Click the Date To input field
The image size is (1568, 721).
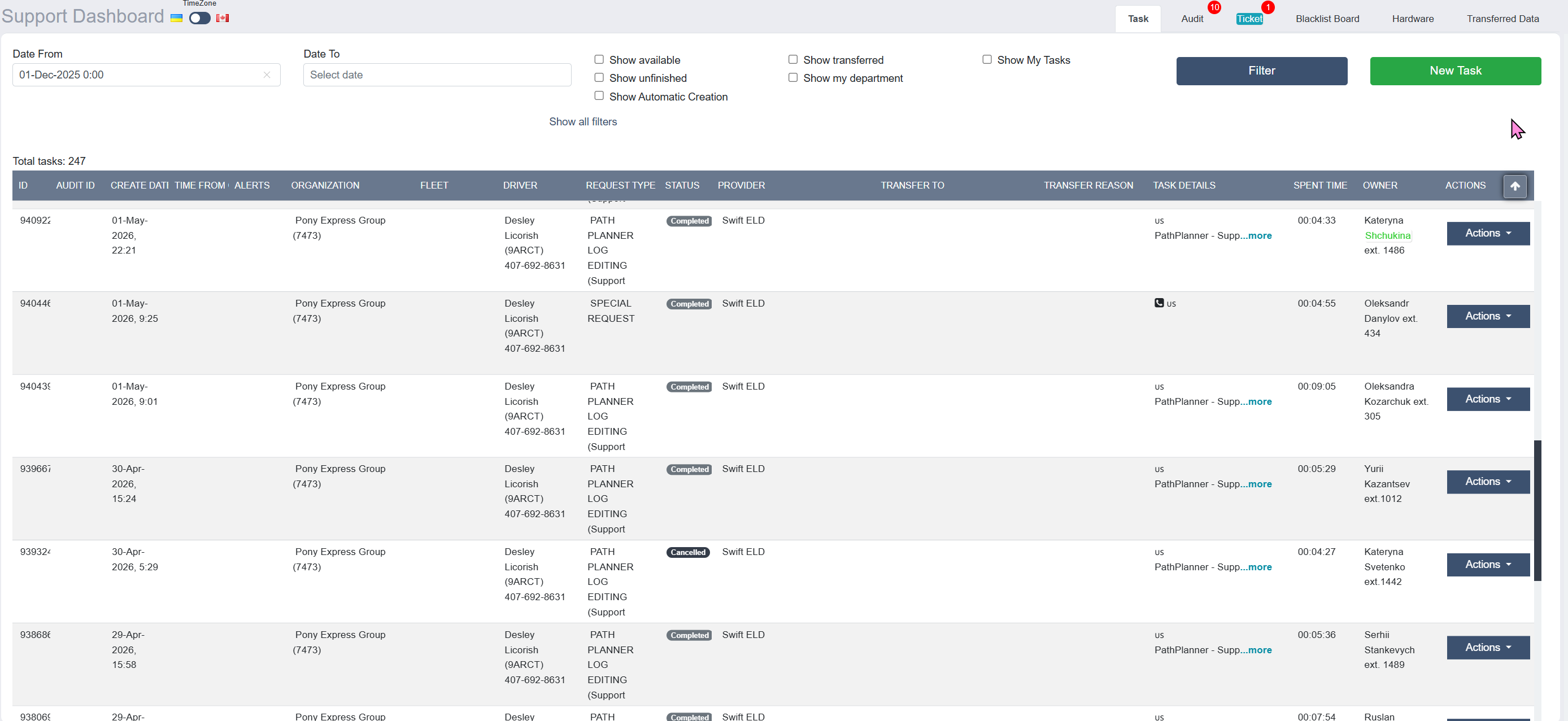(437, 75)
